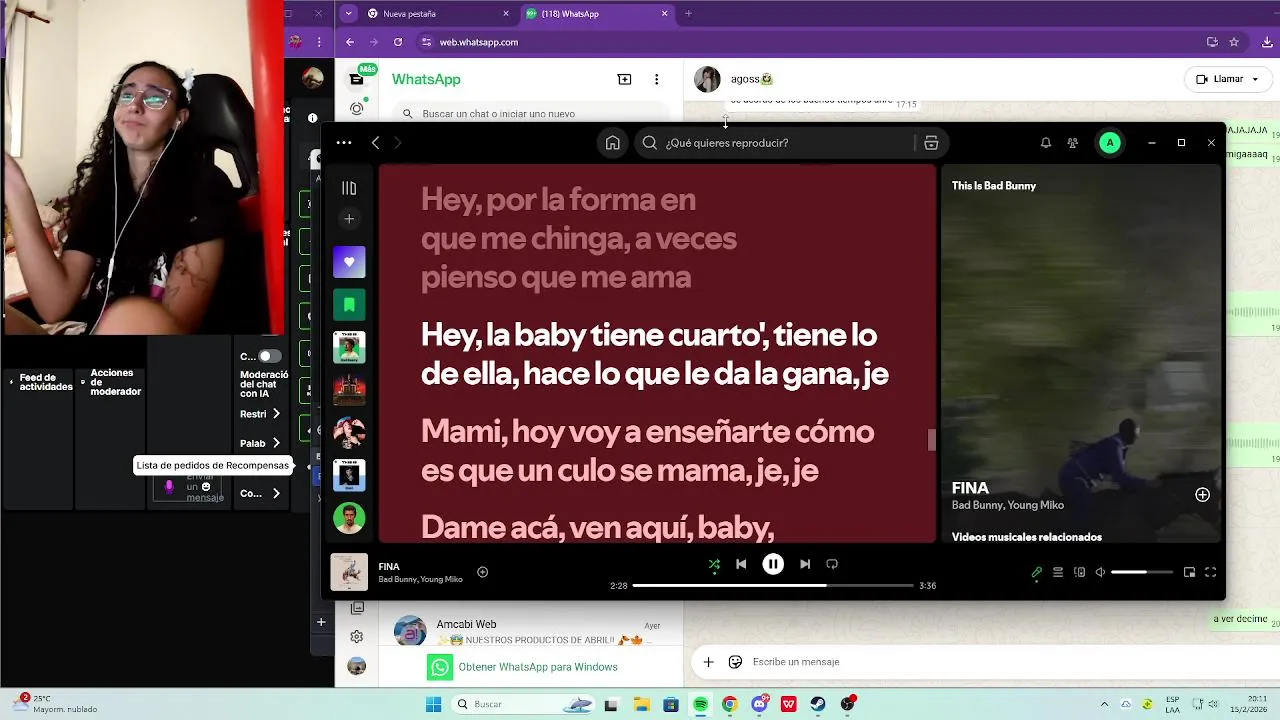
Task: Click Obtener WhatsApp para Windows
Action: click(537, 667)
